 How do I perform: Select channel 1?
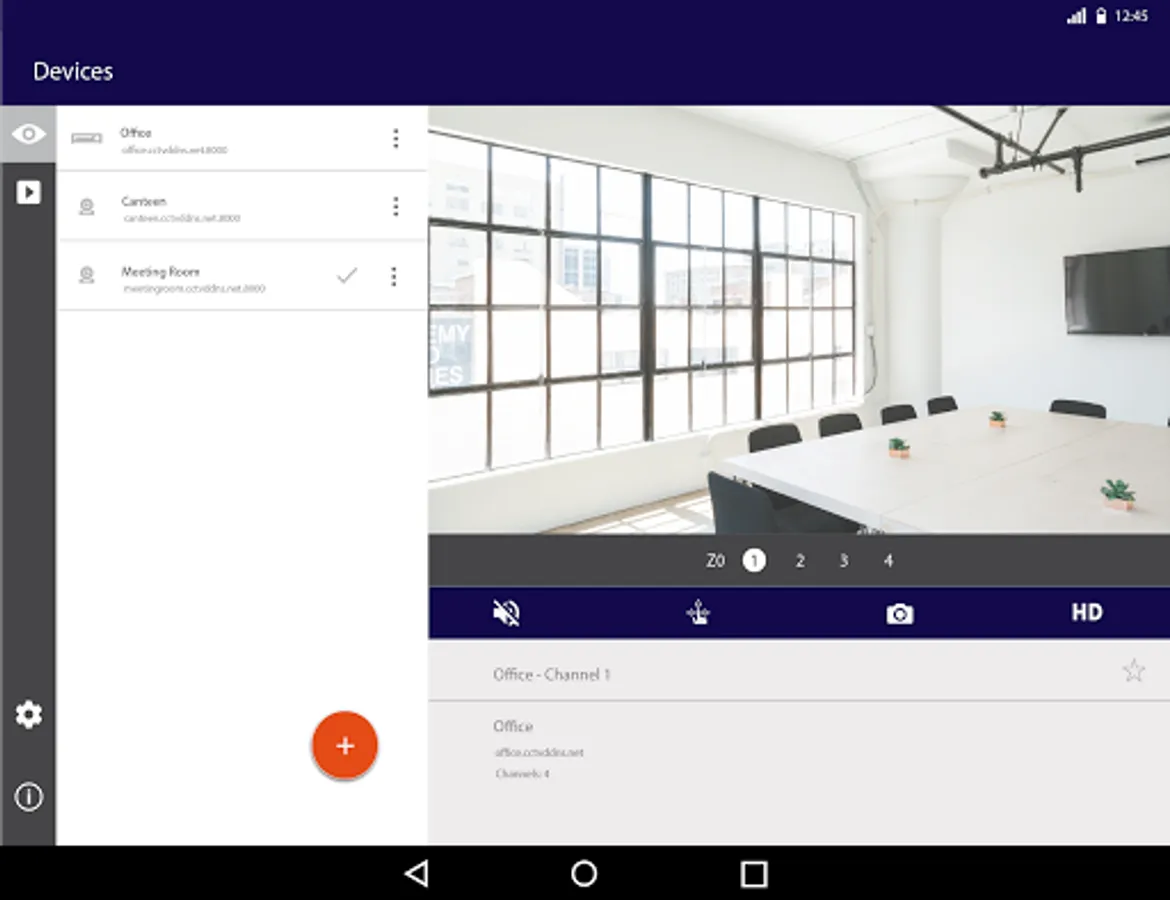click(x=754, y=560)
